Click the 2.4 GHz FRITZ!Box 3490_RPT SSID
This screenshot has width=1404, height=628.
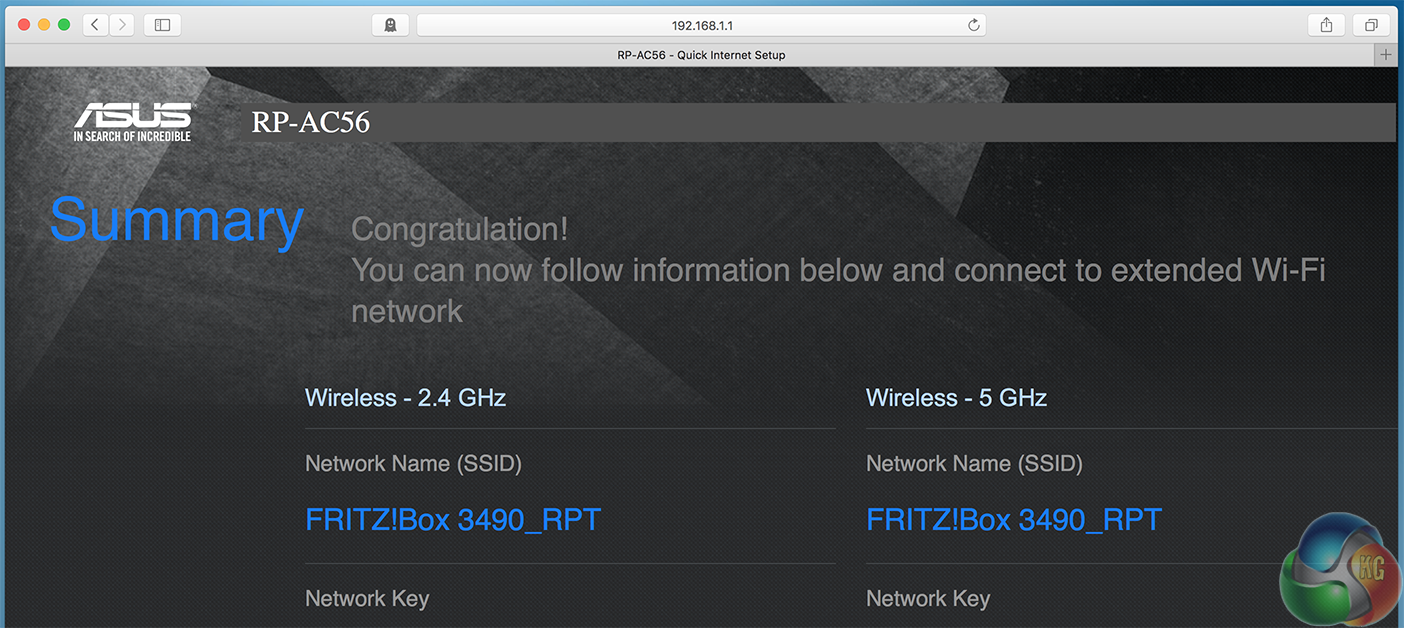[x=452, y=520]
